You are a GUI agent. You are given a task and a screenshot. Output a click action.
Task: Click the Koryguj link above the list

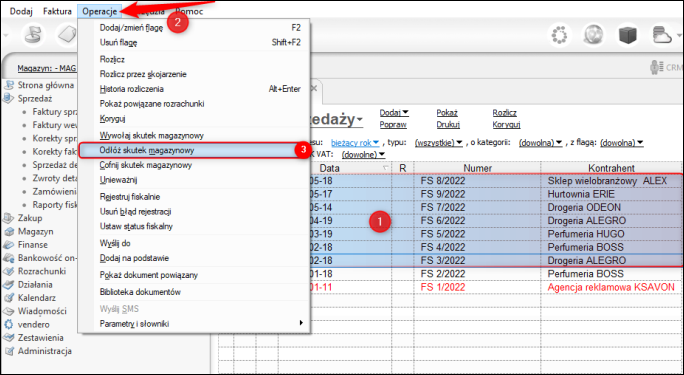point(506,125)
